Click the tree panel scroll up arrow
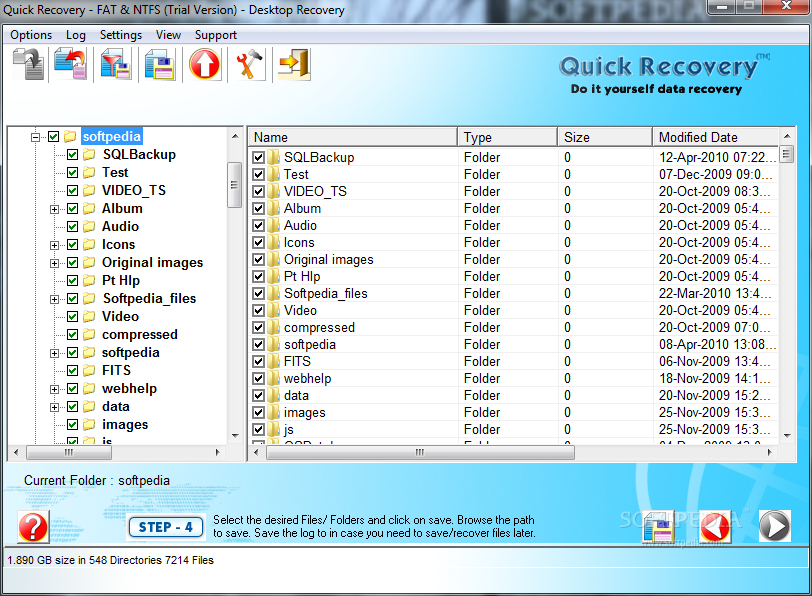 click(x=235, y=136)
